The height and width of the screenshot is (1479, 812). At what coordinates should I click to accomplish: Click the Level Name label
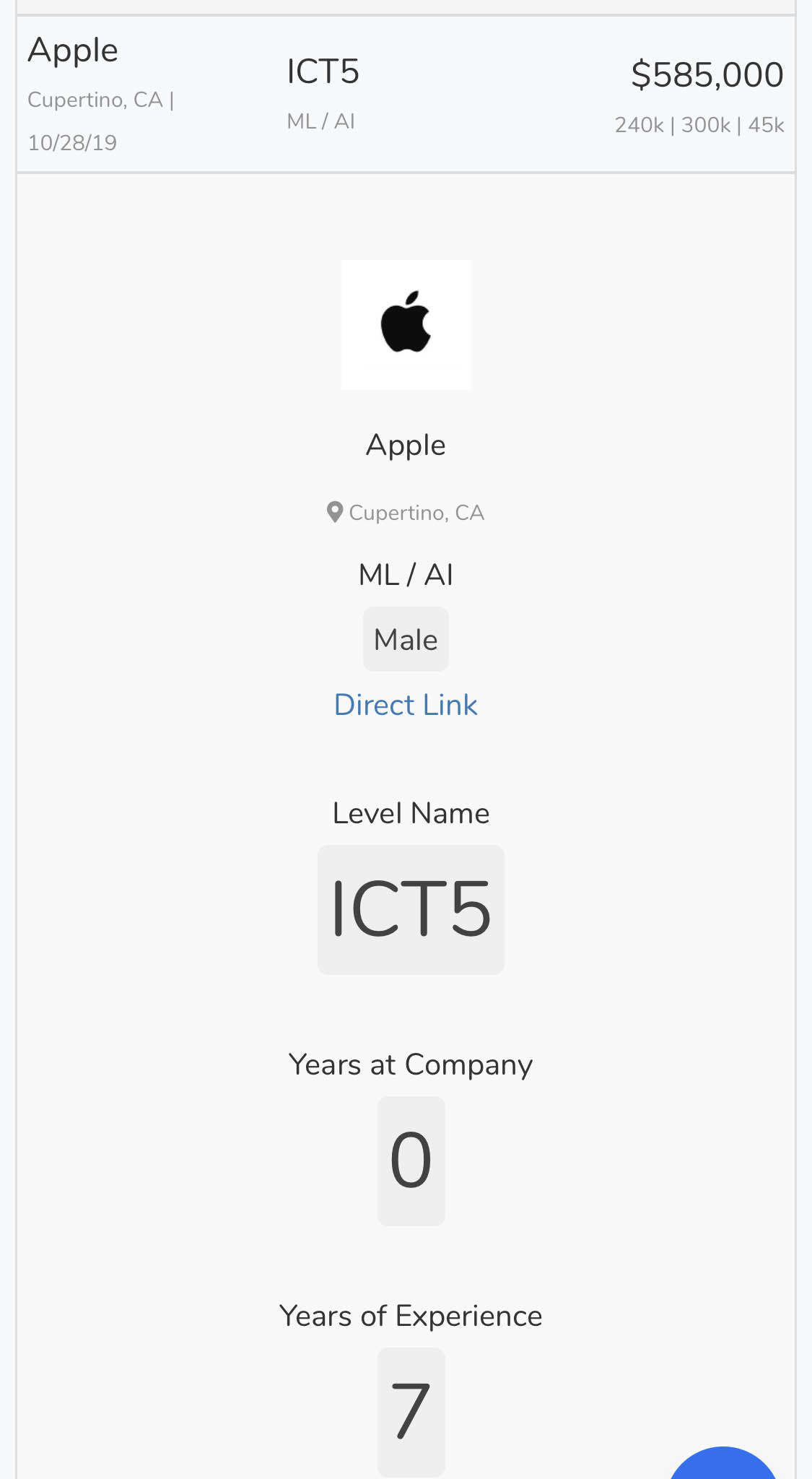(x=411, y=813)
